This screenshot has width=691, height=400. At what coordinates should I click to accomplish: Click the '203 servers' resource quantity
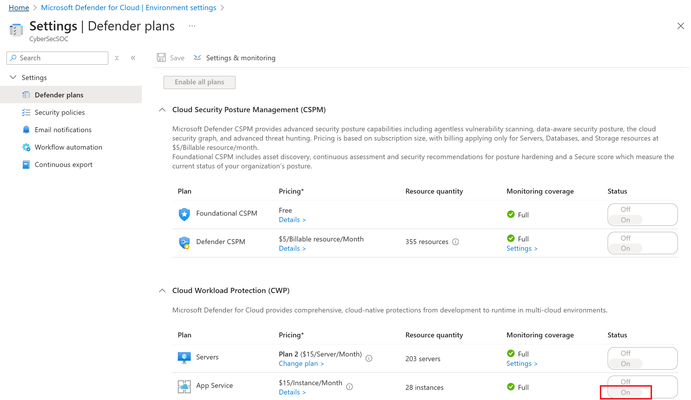pos(423,359)
